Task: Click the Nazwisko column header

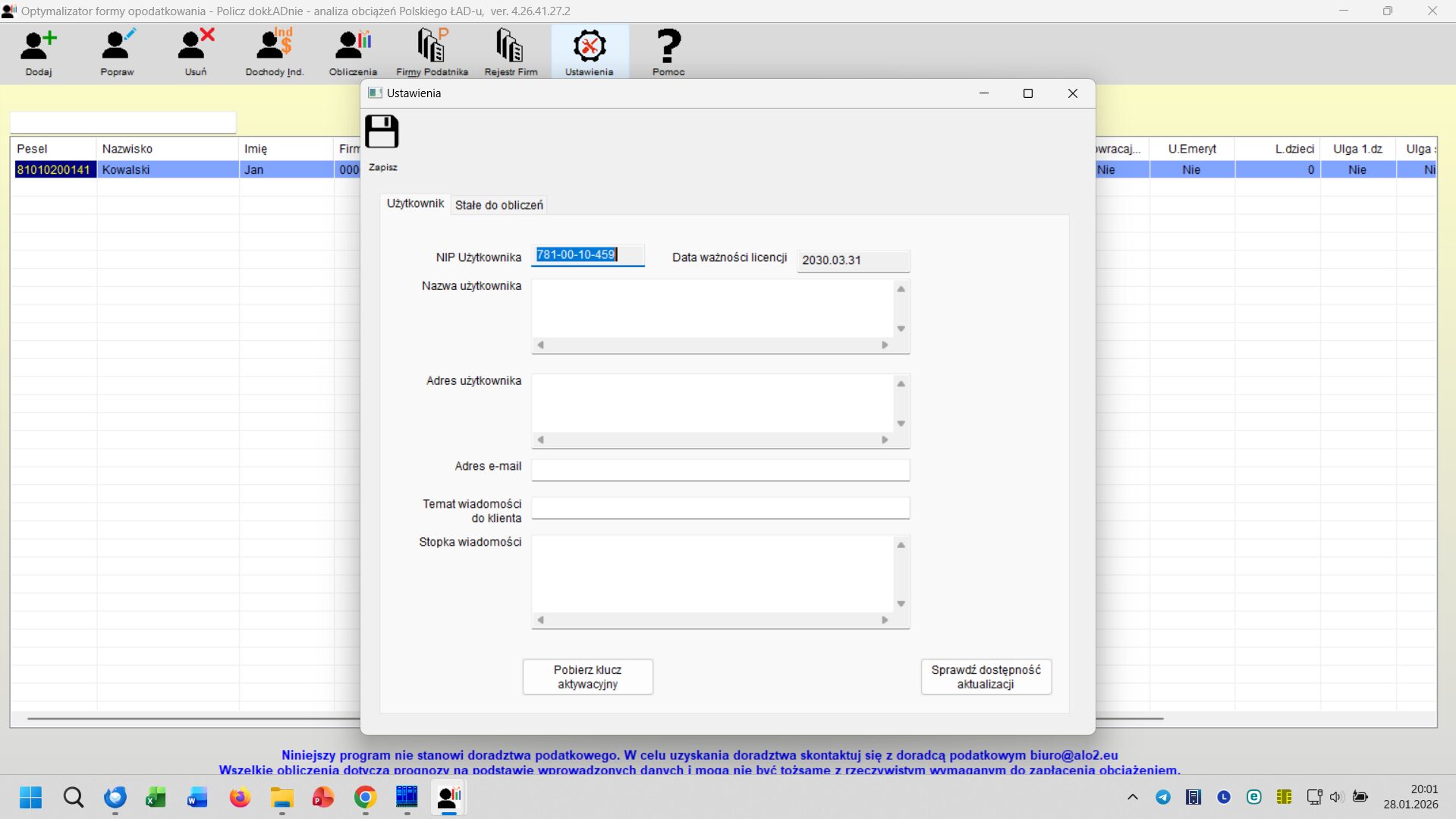Action: (167, 149)
